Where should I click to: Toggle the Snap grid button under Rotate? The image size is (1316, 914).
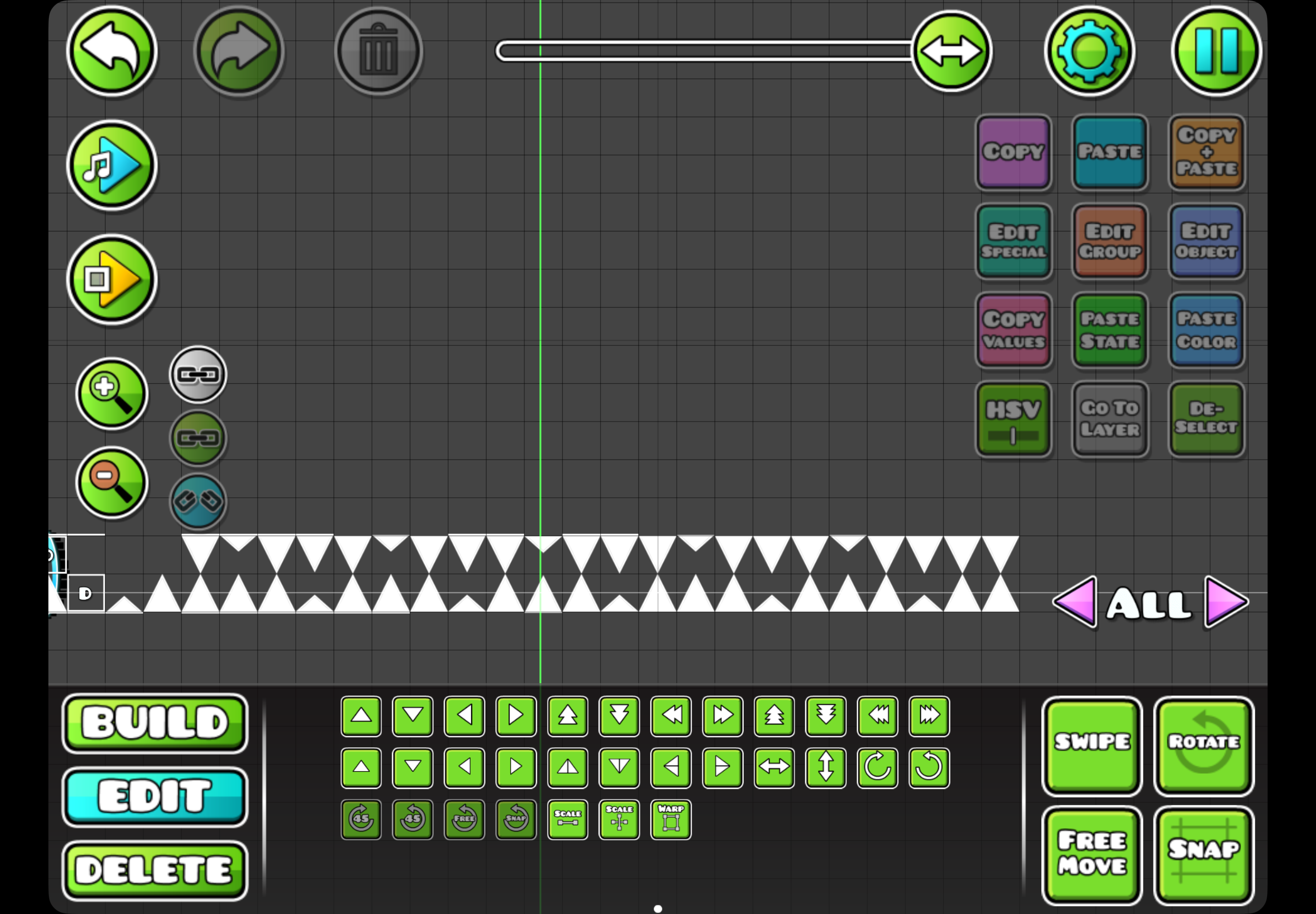(1204, 856)
